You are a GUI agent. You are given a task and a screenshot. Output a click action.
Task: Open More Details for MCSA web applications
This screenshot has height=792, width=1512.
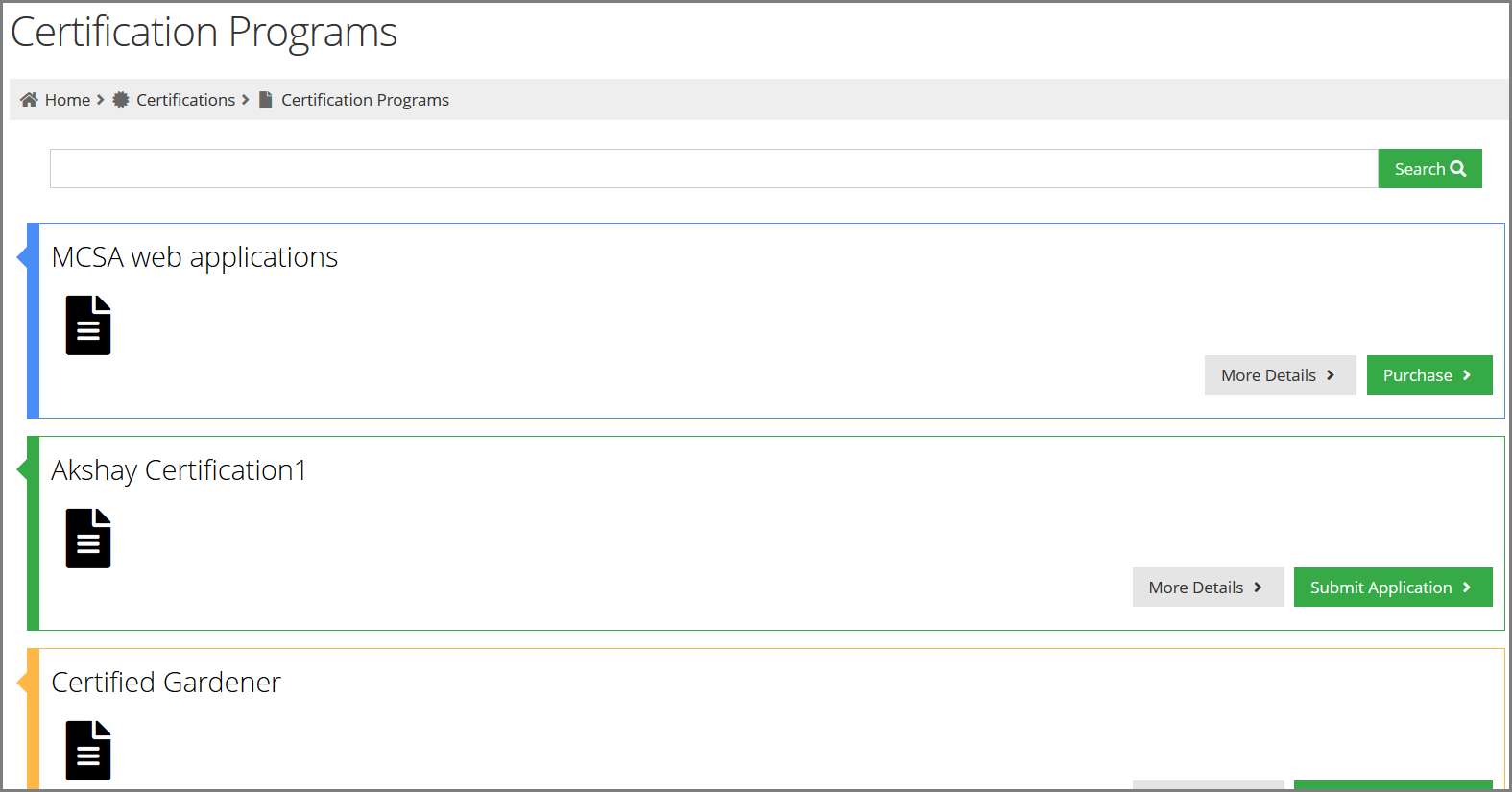[1281, 375]
